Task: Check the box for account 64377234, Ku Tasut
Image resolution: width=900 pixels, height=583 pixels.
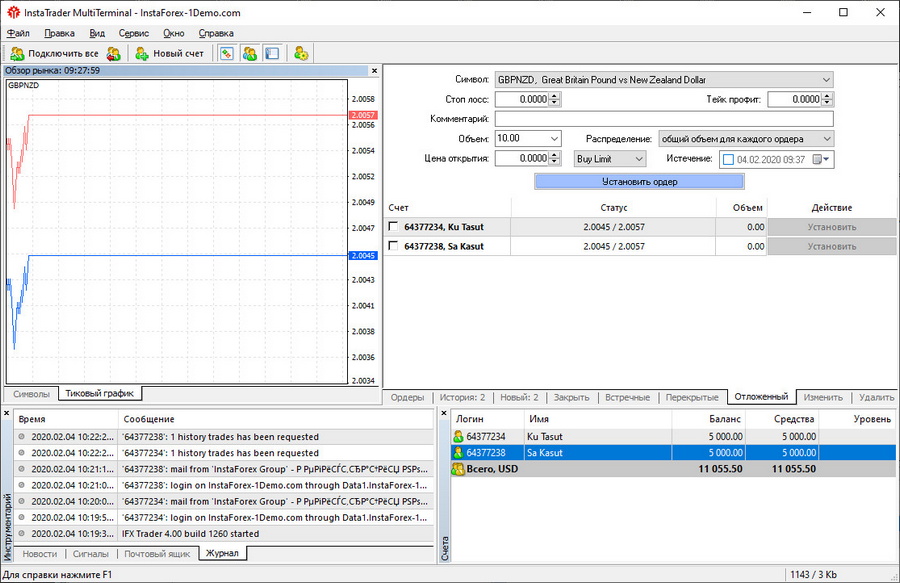Action: 394,227
